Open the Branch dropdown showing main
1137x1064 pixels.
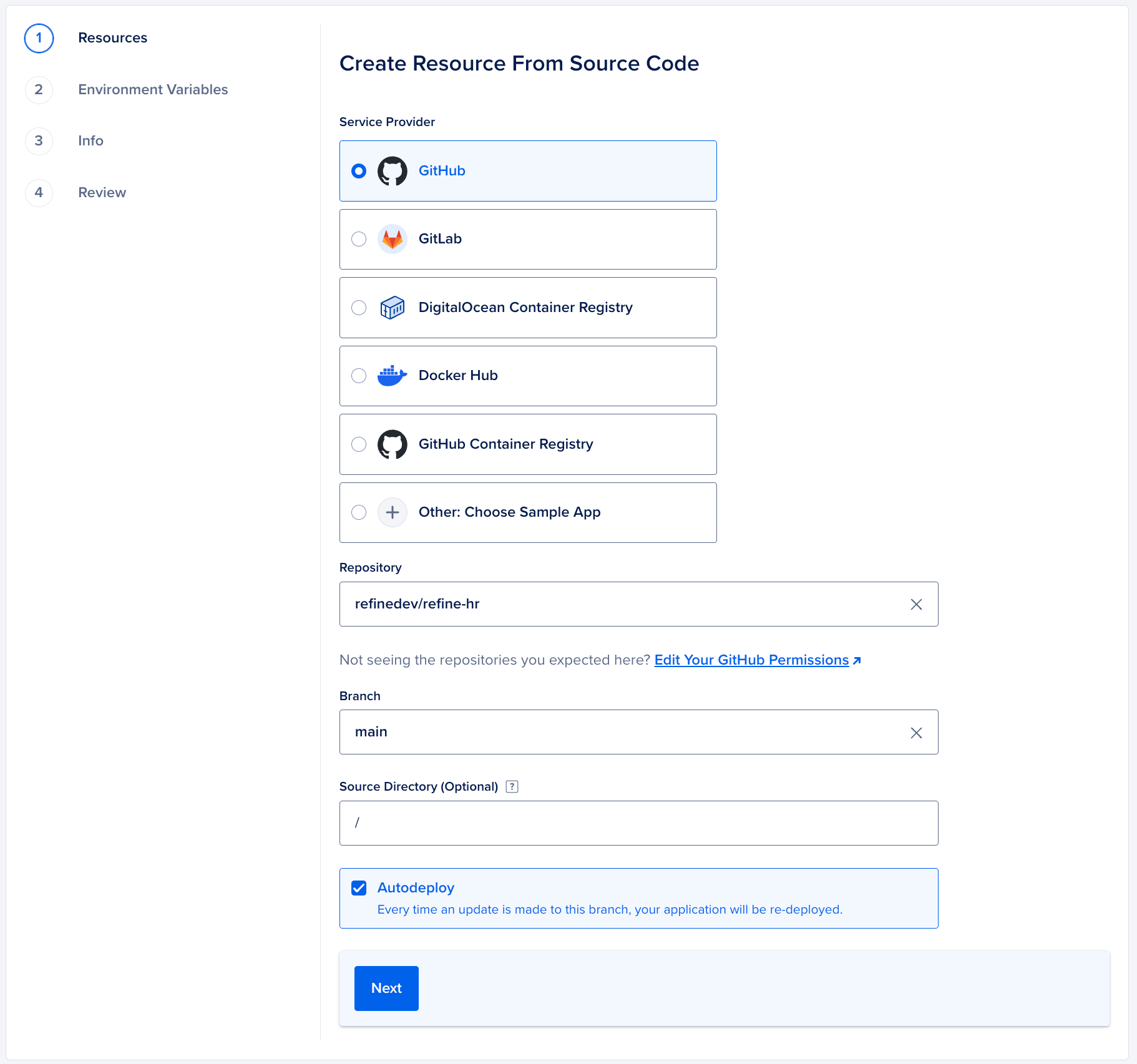coord(638,732)
